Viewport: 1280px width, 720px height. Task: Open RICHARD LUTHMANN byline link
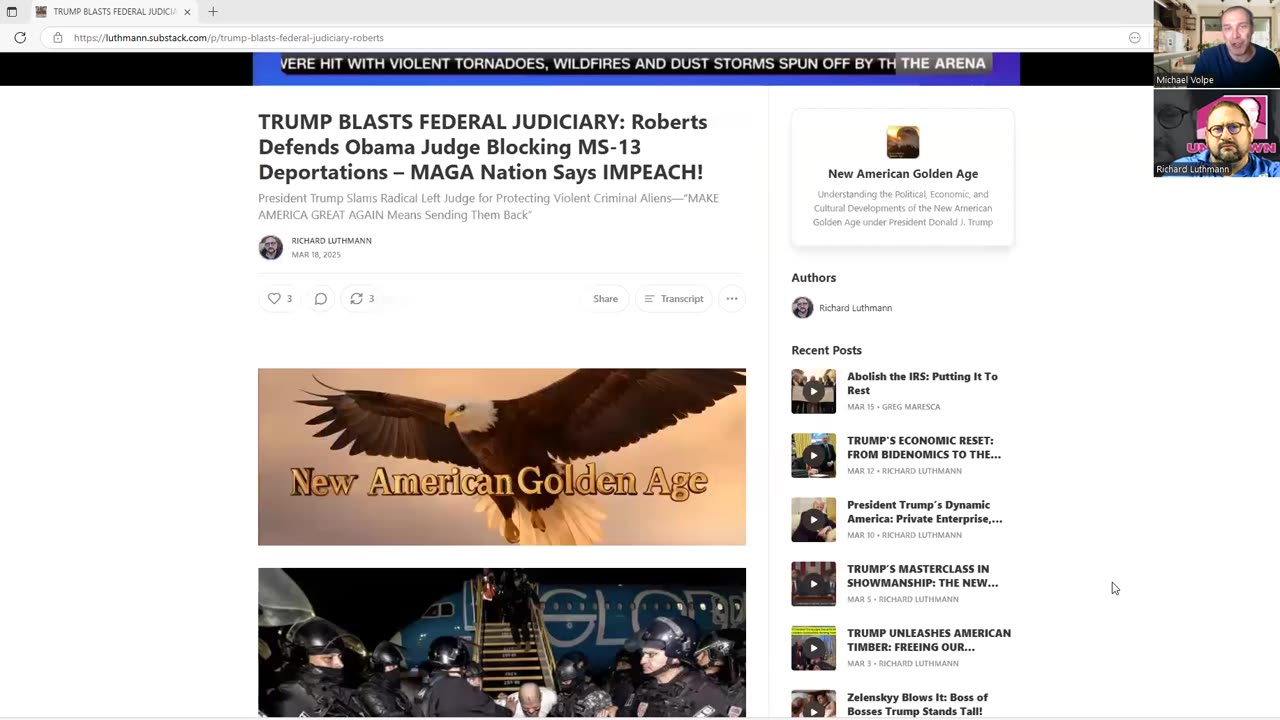pyautogui.click(x=331, y=241)
